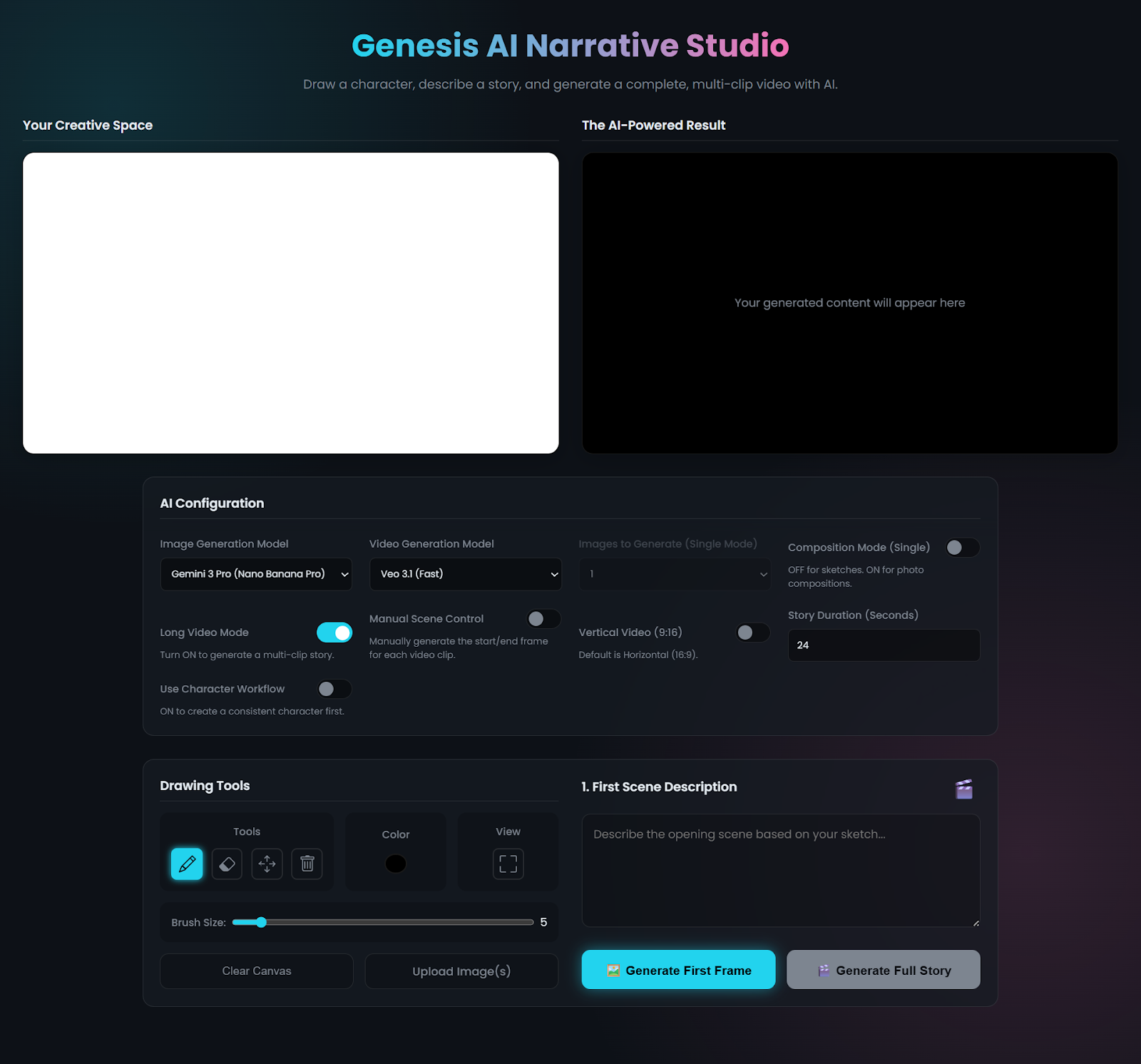This screenshot has width=1141, height=1064.
Task: Click the trash icon to delete sketch
Action: (x=307, y=864)
